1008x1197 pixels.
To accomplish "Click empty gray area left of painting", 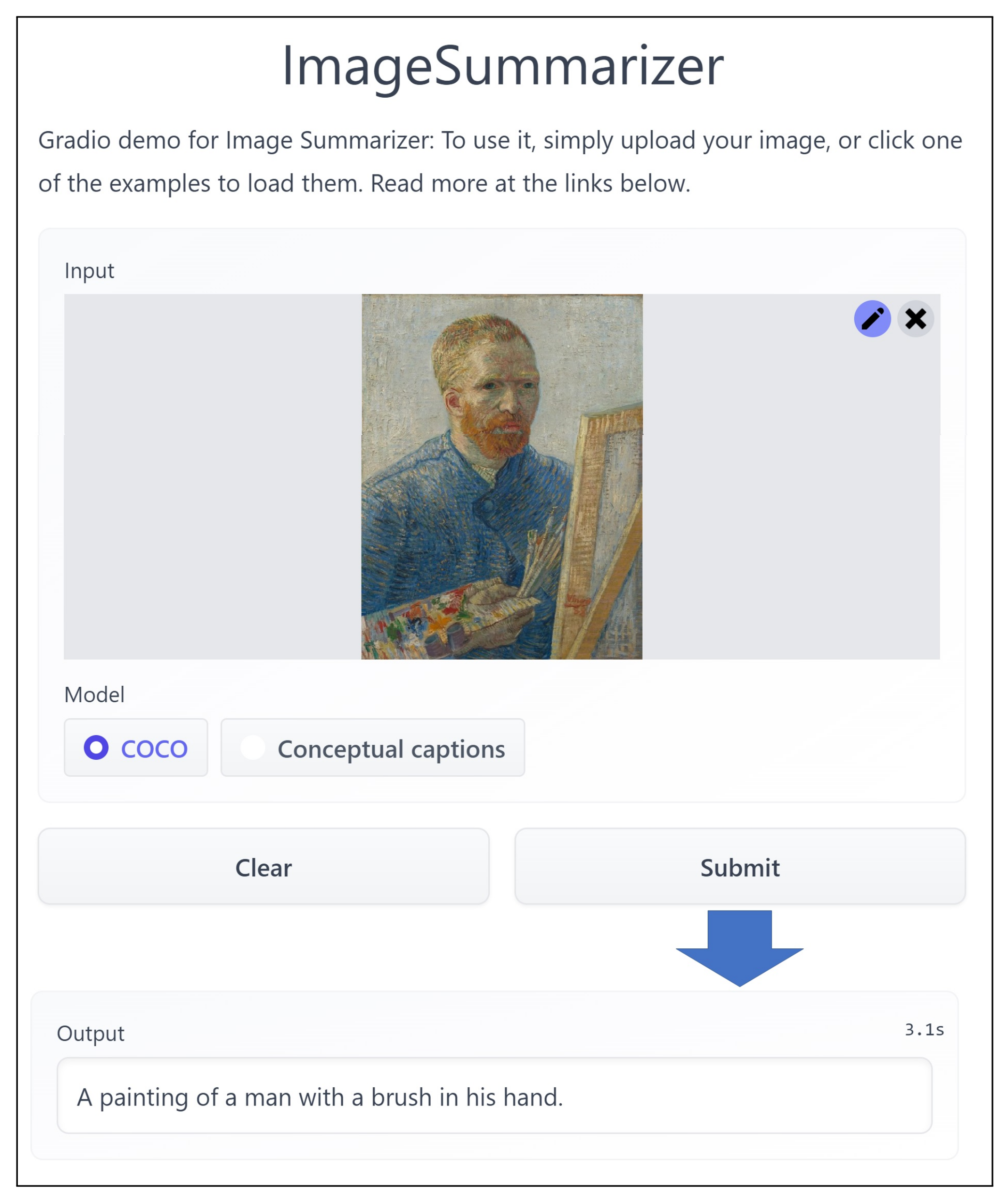I will 211,476.
